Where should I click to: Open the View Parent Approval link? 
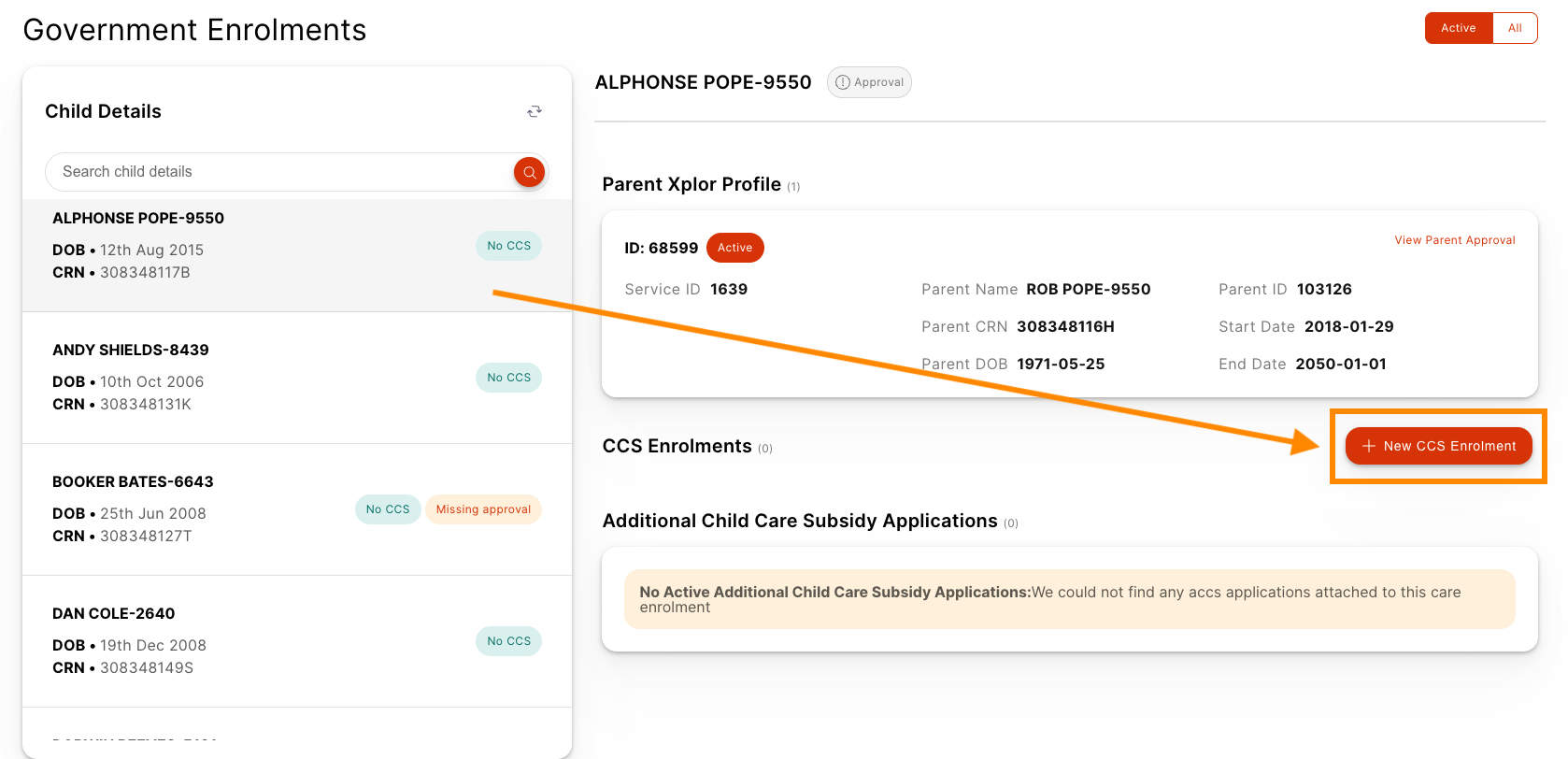[x=1454, y=240]
